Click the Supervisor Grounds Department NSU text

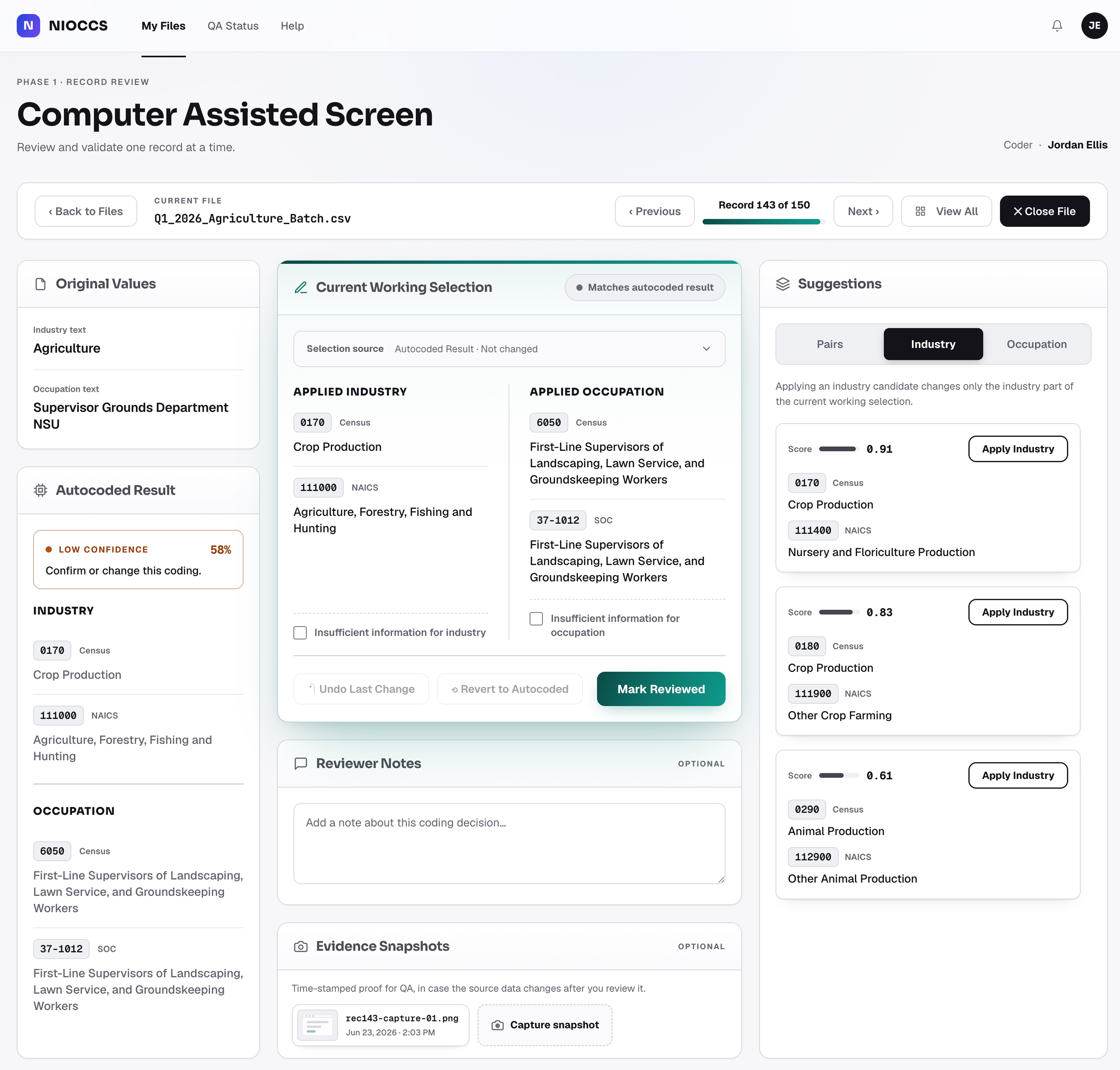pos(131,416)
